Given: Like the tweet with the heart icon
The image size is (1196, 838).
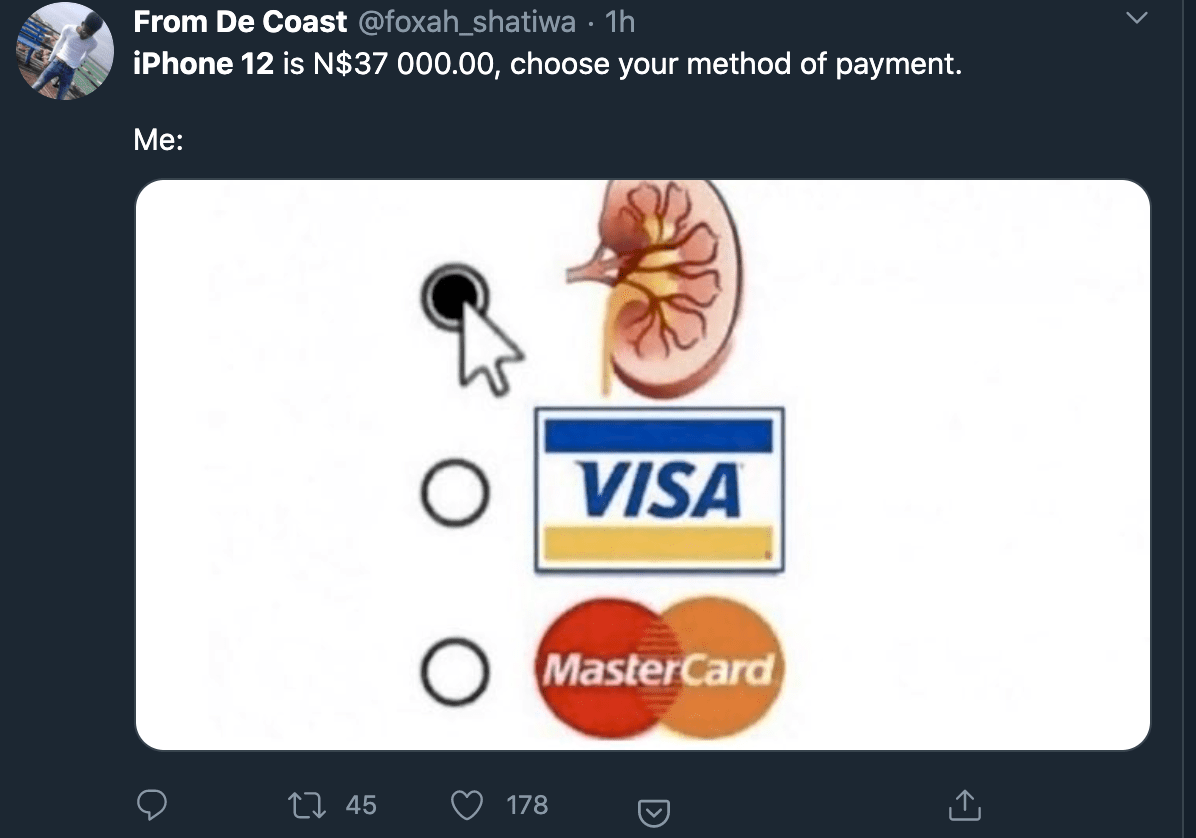Looking at the screenshot, I should (x=467, y=804).
